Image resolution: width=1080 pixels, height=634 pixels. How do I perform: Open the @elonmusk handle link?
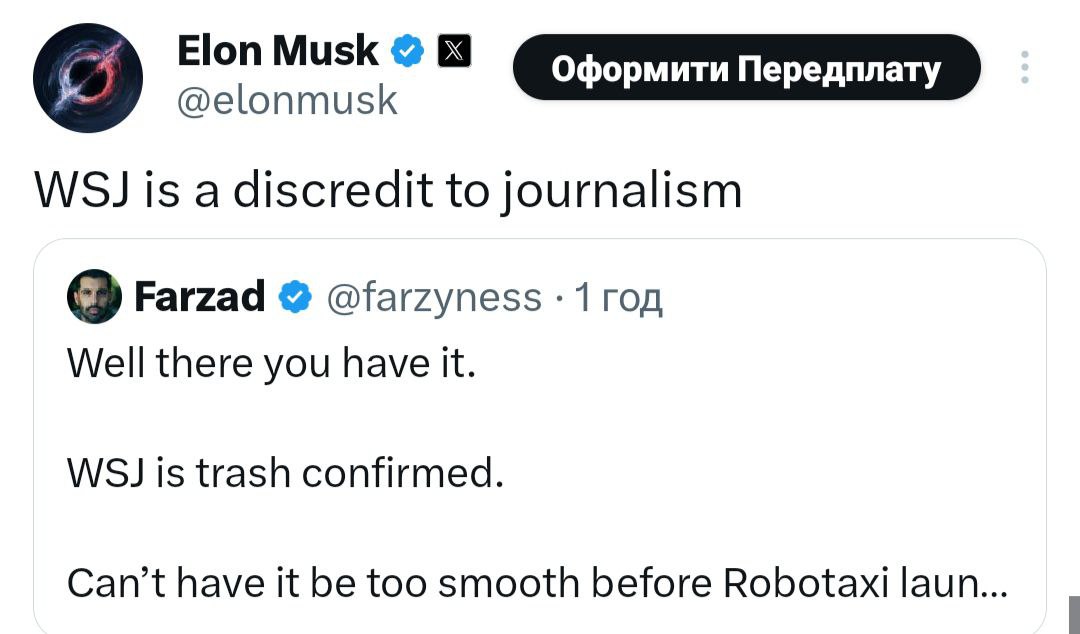[287, 101]
